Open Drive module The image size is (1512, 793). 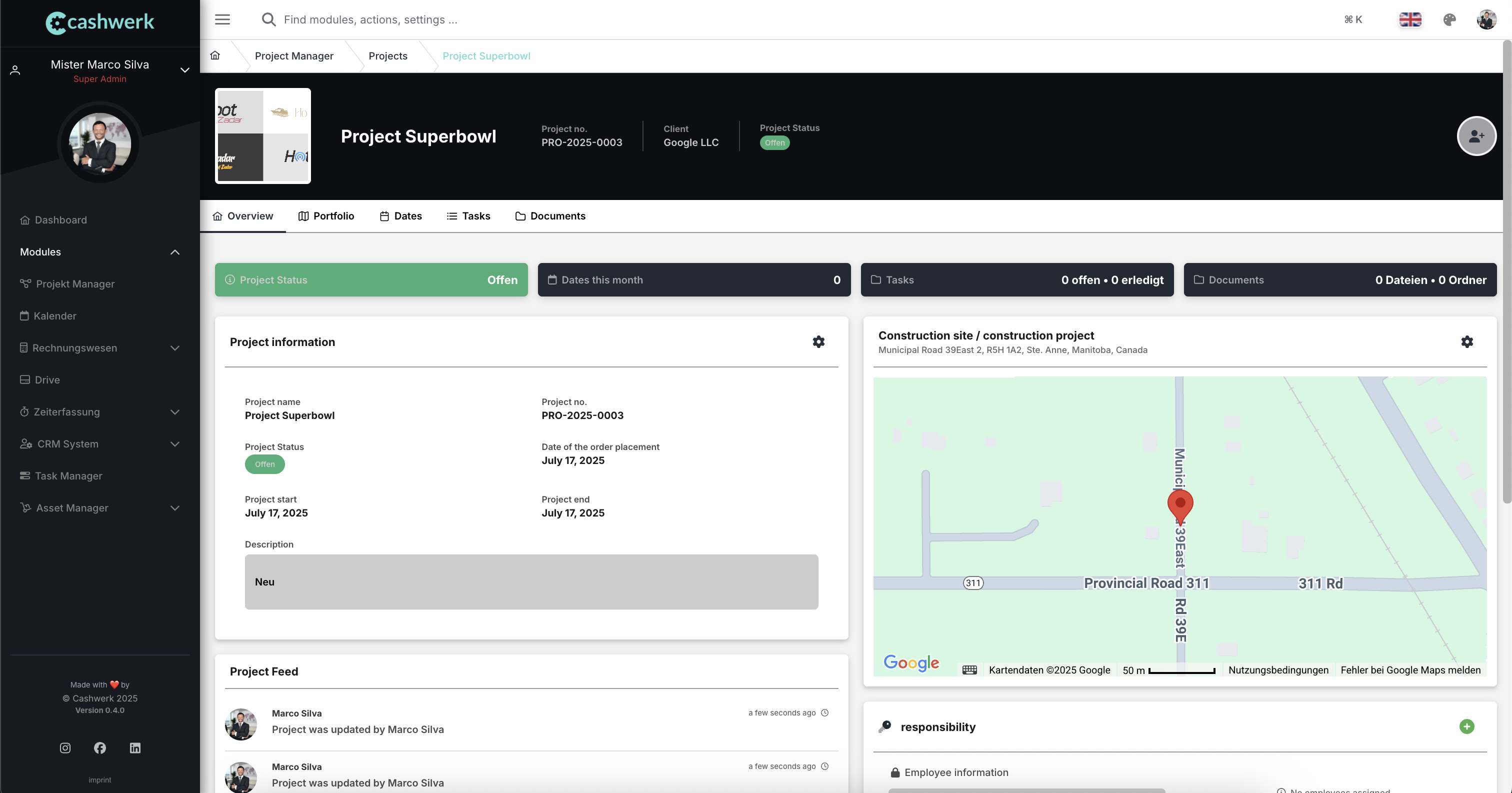click(x=40, y=380)
